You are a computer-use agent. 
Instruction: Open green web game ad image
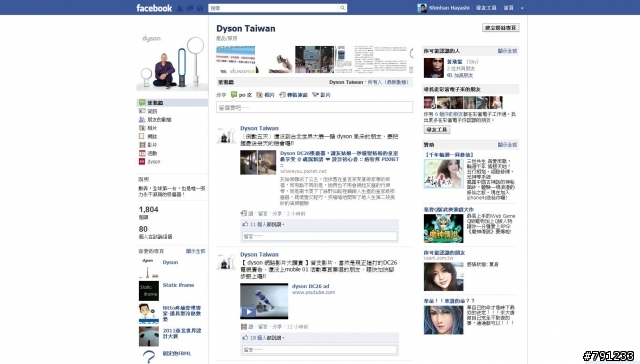443,229
